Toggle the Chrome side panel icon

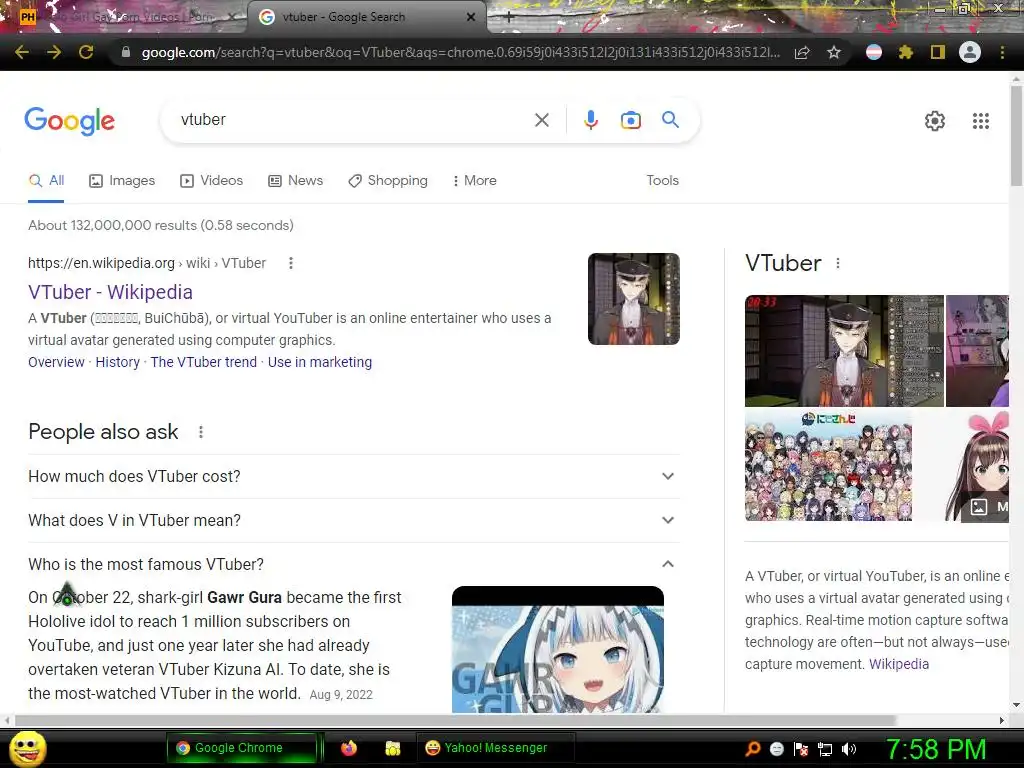(938, 52)
